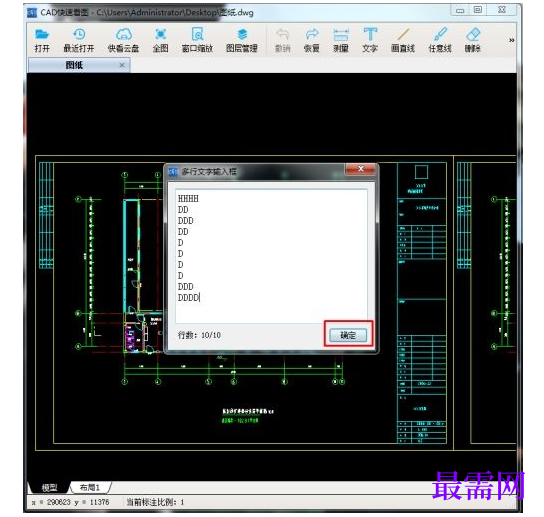The height and width of the screenshot is (517, 544).
Task: Click inside the multiline text input area
Action: pos(271,256)
